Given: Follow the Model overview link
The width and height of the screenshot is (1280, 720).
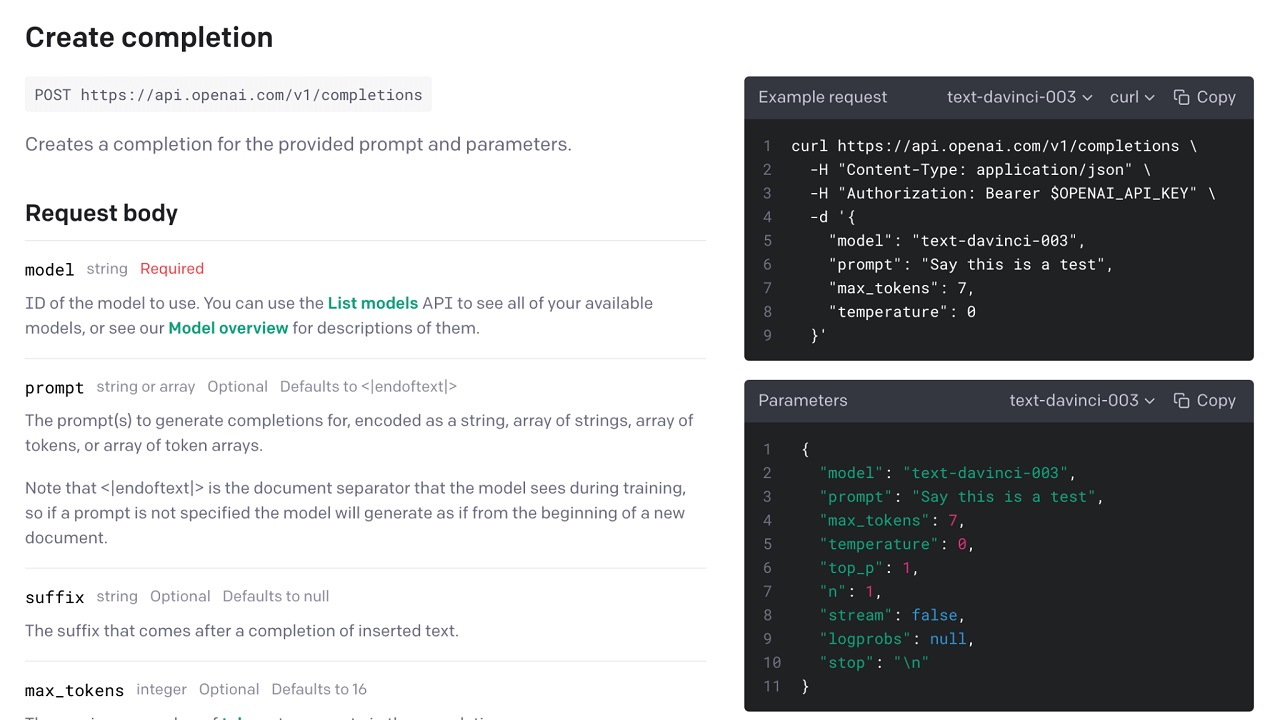Looking at the screenshot, I should (228, 328).
